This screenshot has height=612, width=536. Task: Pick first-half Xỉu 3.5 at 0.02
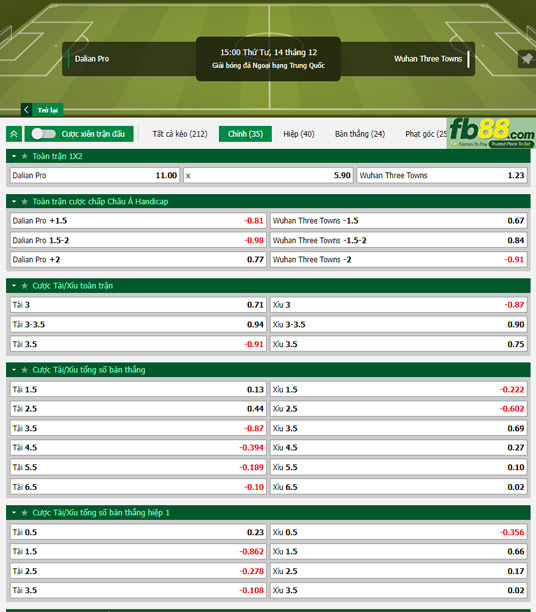click(399, 591)
